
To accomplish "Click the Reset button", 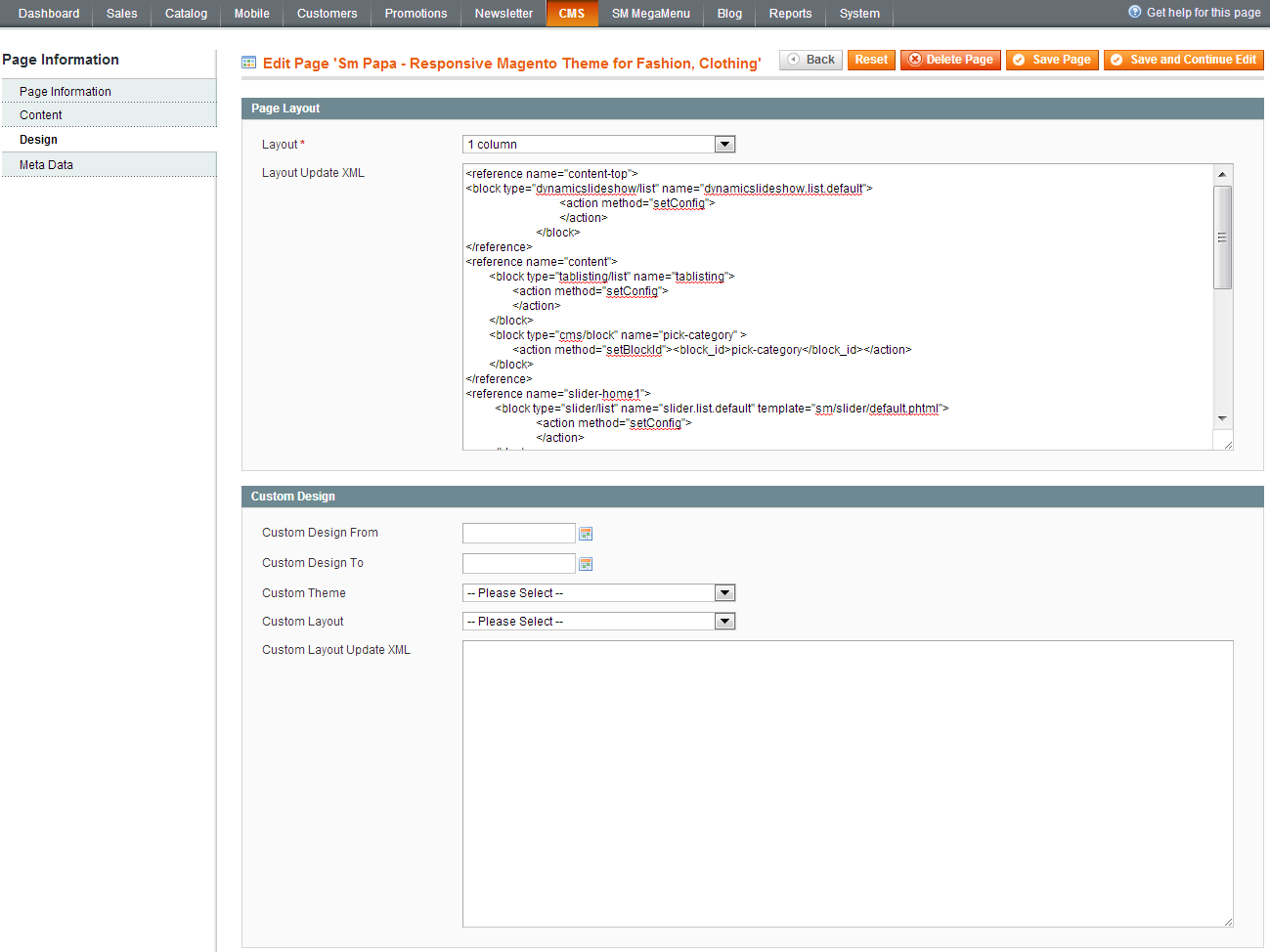I will [x=871, y=60].
